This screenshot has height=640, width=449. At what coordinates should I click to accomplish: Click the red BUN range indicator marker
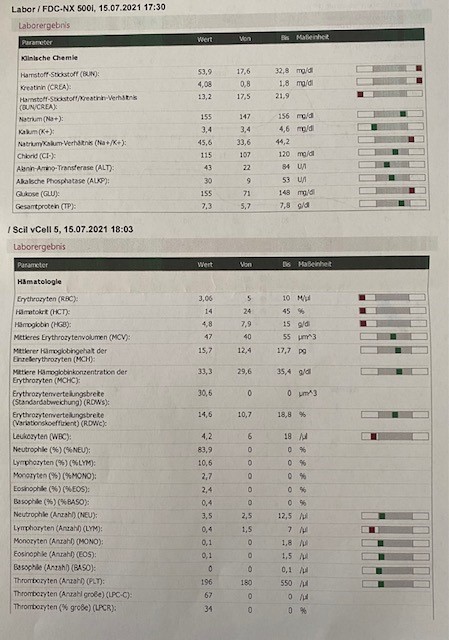(419, 68)
